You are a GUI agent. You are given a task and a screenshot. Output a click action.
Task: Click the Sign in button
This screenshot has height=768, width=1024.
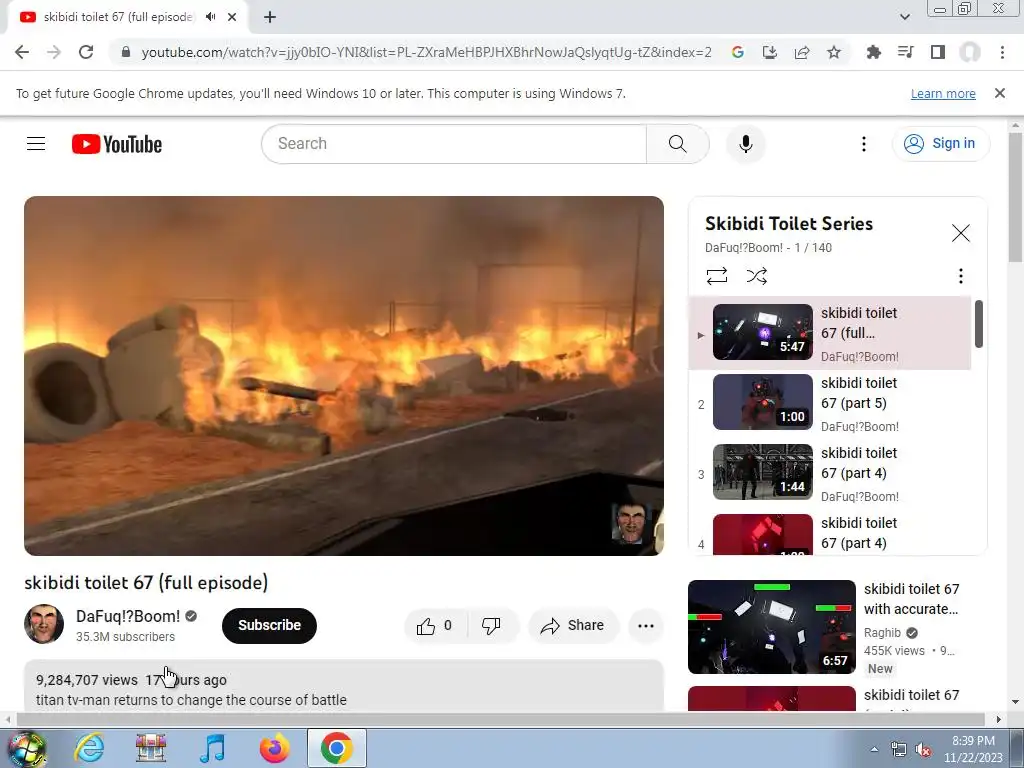940,144
